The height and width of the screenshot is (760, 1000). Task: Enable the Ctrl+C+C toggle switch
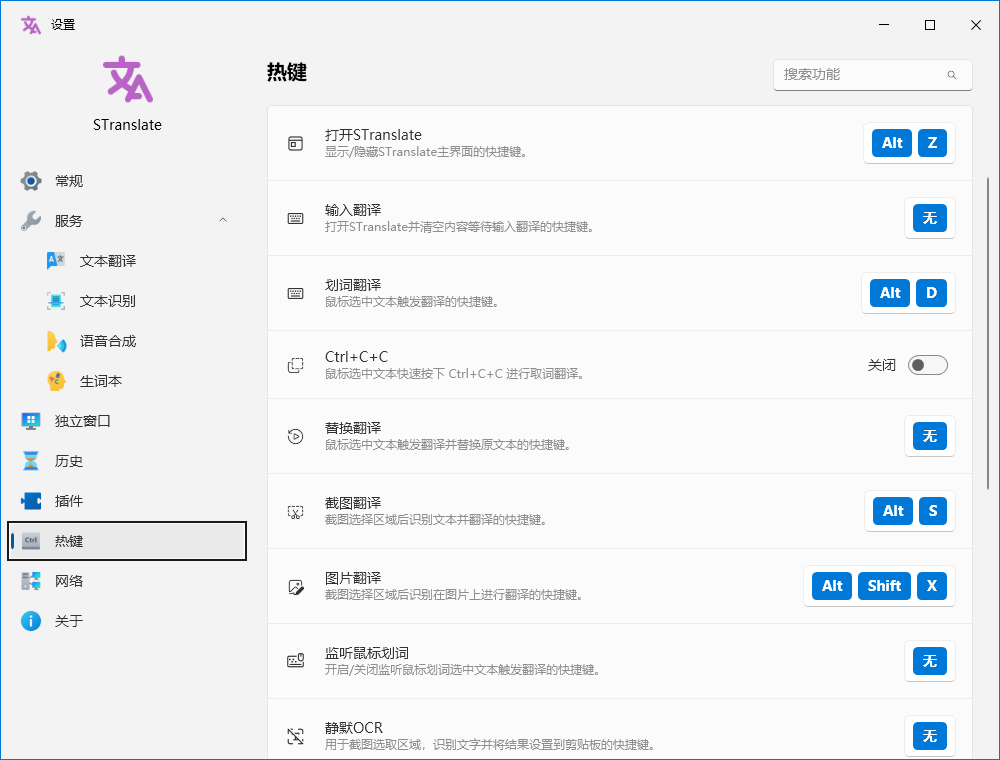click(927, 365)
